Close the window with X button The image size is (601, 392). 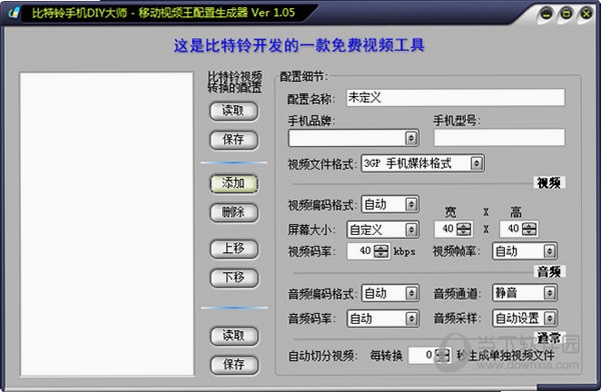coord(586,14)
